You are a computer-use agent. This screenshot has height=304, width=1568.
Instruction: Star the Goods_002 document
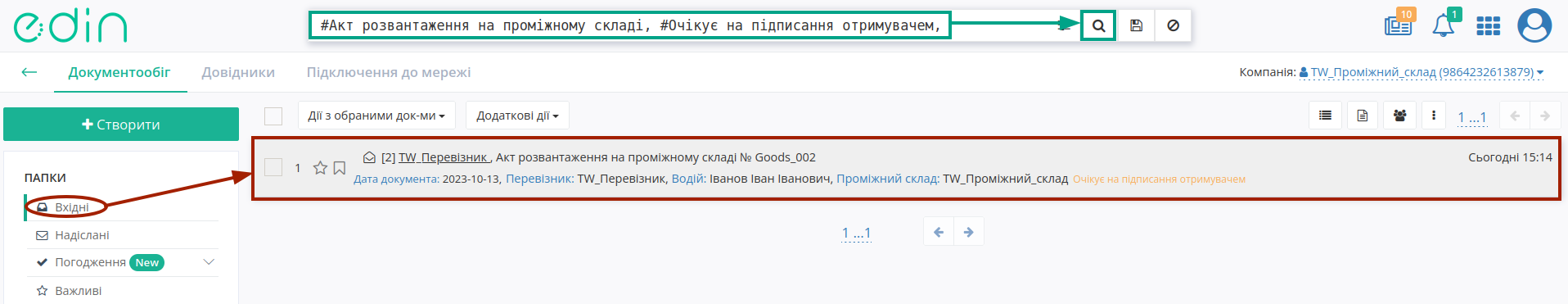[320, 168]
